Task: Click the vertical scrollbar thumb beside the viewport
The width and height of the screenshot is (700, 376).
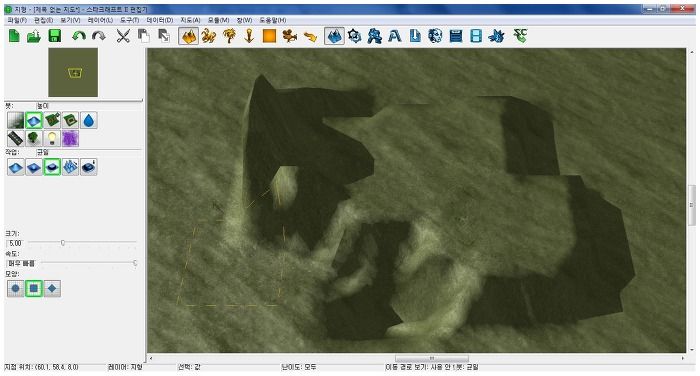Action: pyautogui.click(x=692, y=206)
